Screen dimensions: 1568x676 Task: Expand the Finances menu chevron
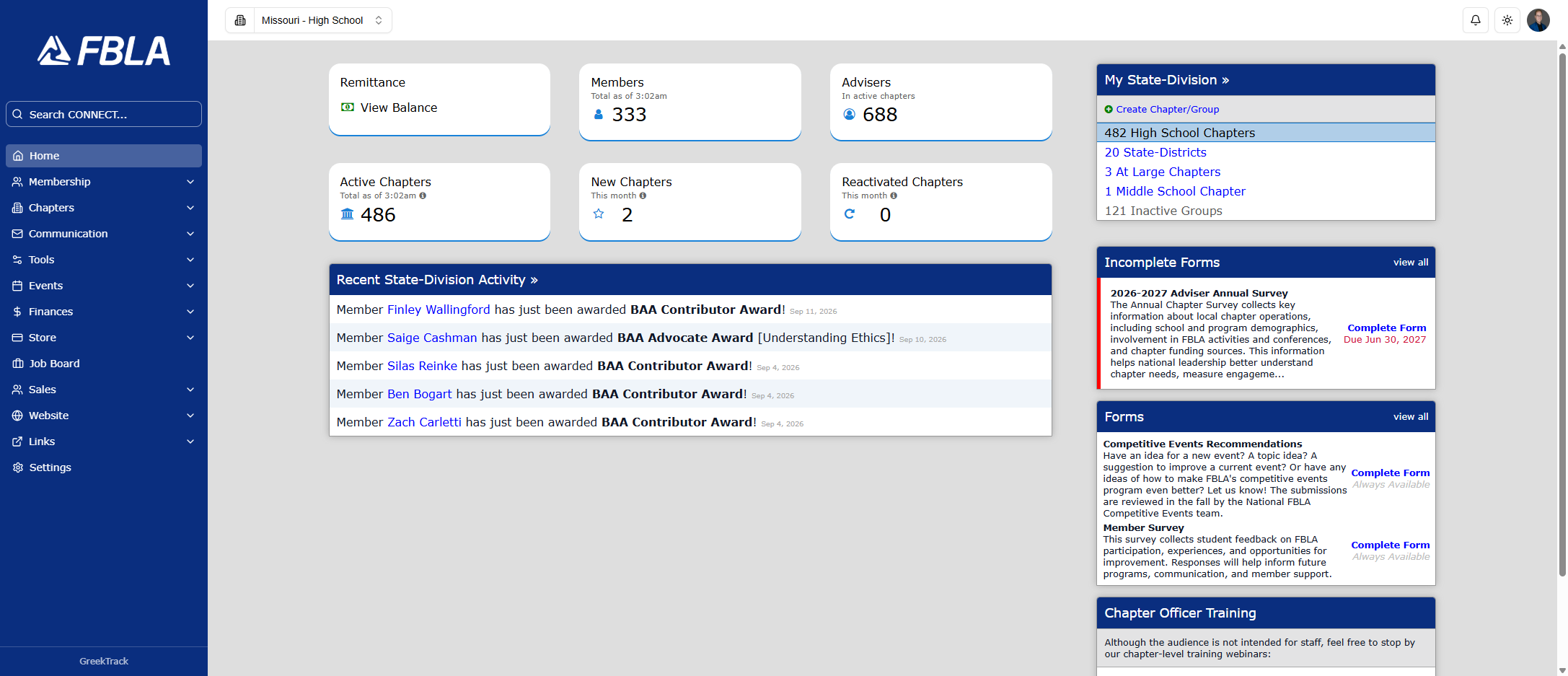point(190,312)
